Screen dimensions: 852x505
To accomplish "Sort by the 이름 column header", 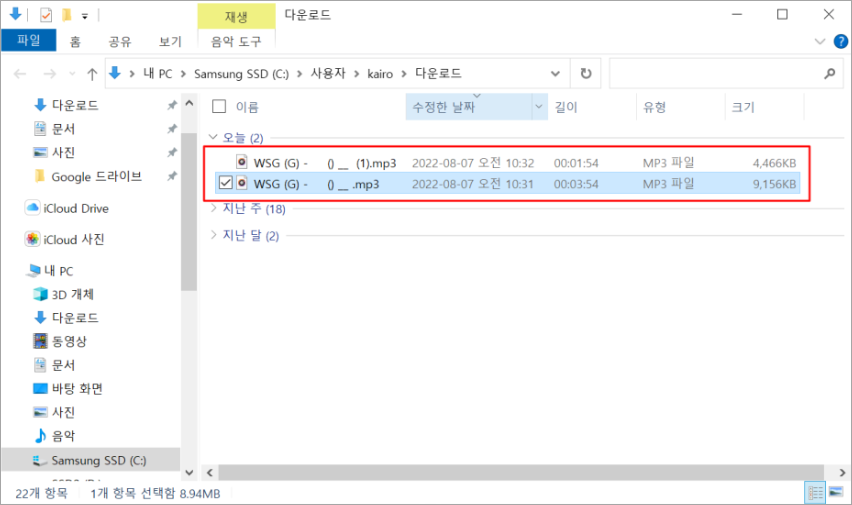I will 247,107.
